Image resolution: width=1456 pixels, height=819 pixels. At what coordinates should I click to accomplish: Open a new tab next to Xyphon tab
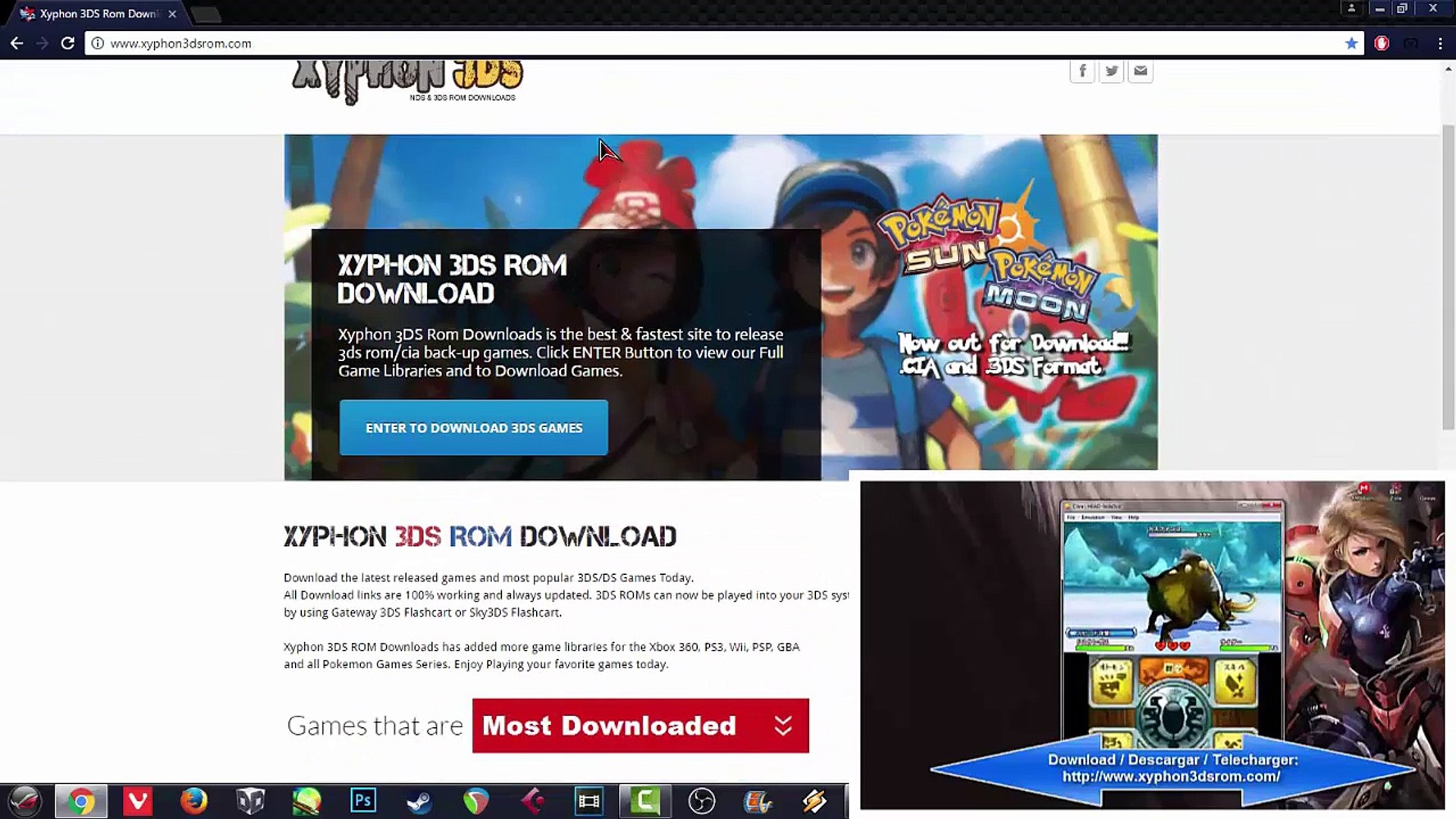[205, 14]
